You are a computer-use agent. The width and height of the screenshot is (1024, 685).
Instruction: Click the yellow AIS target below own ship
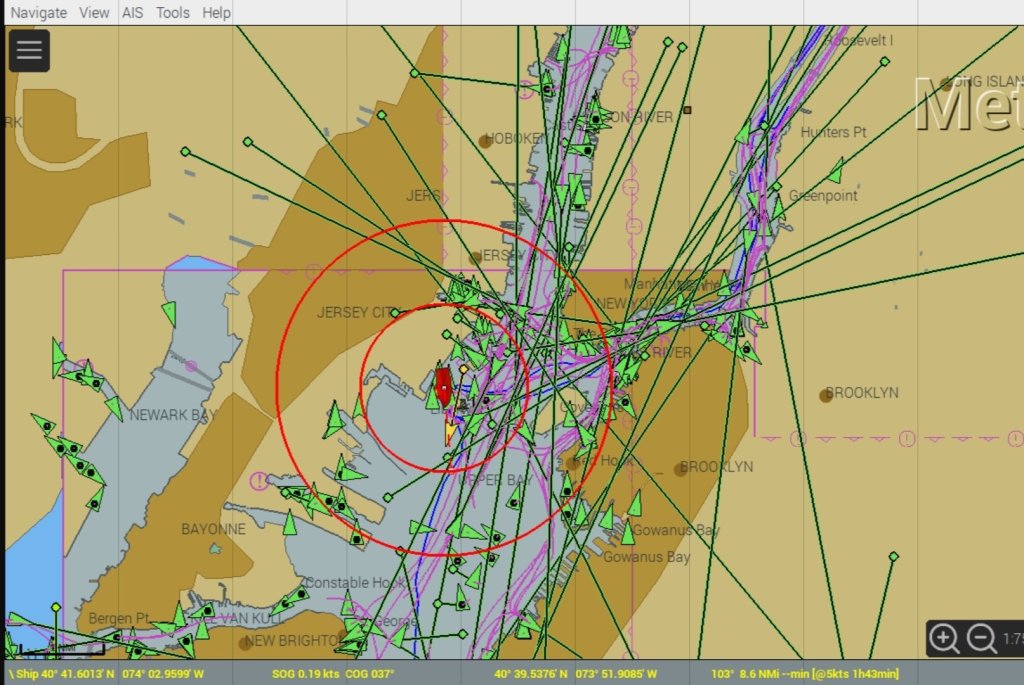450,430
